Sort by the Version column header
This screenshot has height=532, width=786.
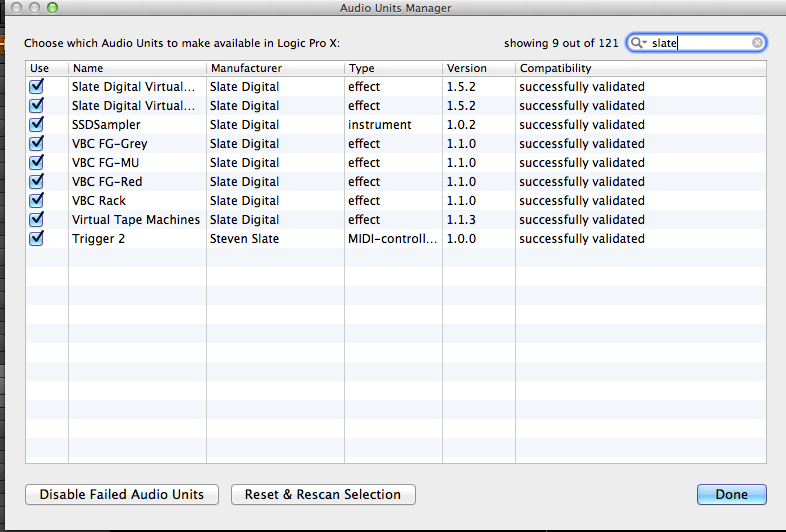pyautogui.click(x=479, y=68)
